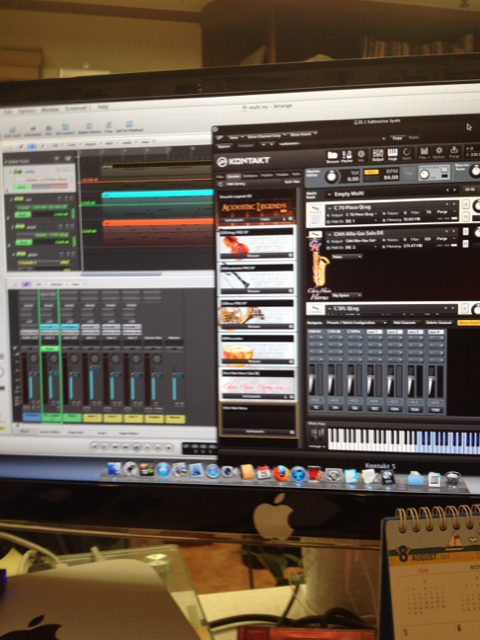Toggle solo on C 70 Piano instrument

click(x=465, y=204)
